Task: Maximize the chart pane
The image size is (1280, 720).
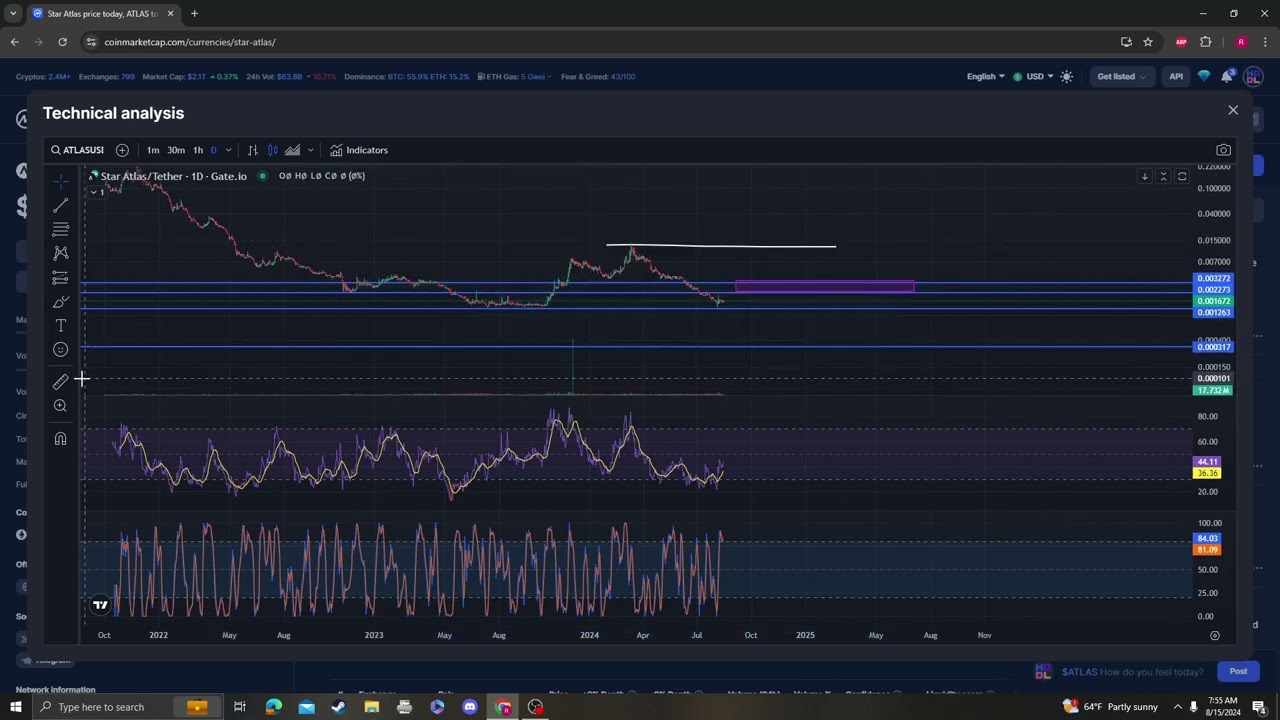Action: [1182, 176]
